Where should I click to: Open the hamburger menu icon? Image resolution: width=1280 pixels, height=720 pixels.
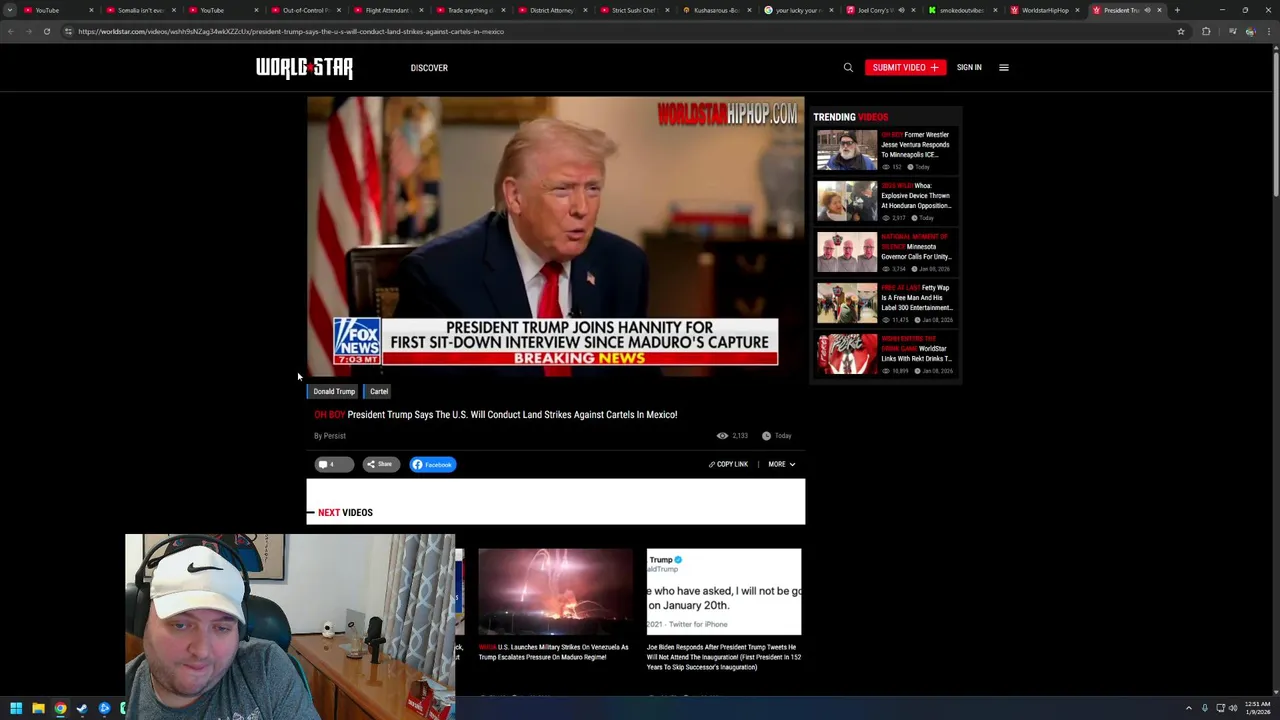pos(1004,67)
